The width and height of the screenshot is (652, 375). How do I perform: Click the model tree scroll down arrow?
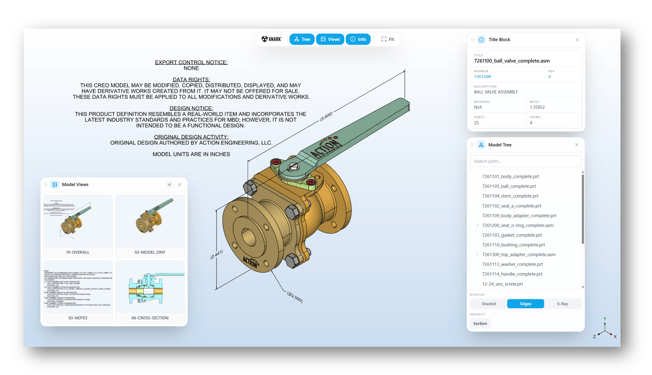[583, 287]
